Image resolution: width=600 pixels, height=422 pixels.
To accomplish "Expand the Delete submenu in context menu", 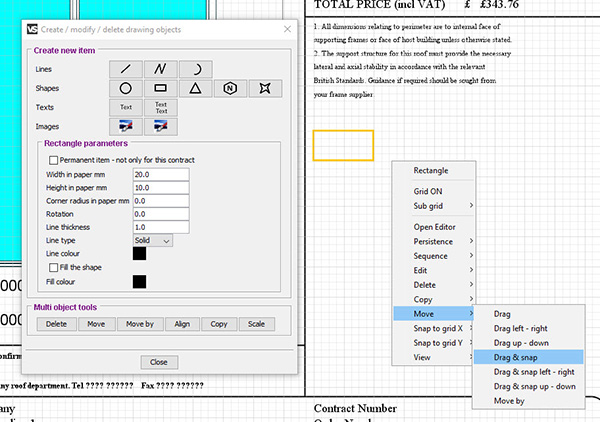I will click(434, 285).
